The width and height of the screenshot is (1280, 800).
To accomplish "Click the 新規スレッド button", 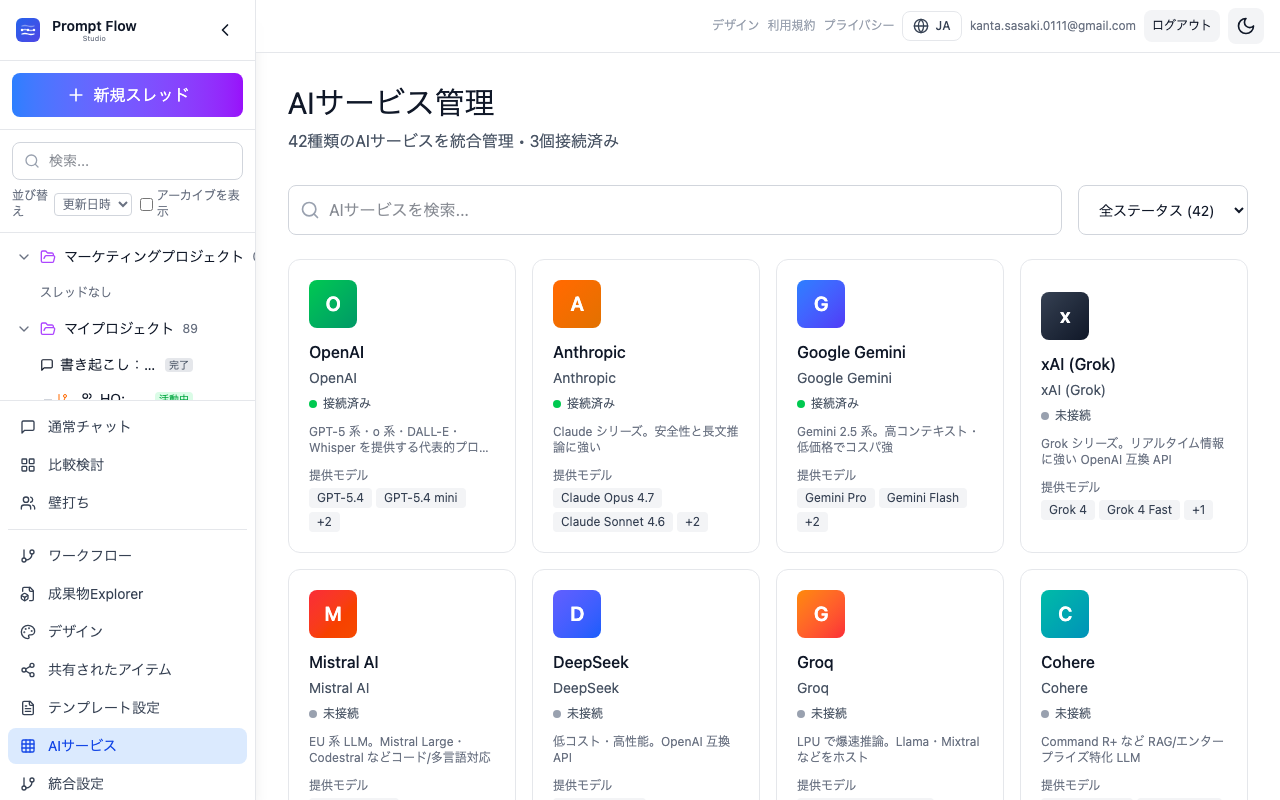I will click(127, 95).
